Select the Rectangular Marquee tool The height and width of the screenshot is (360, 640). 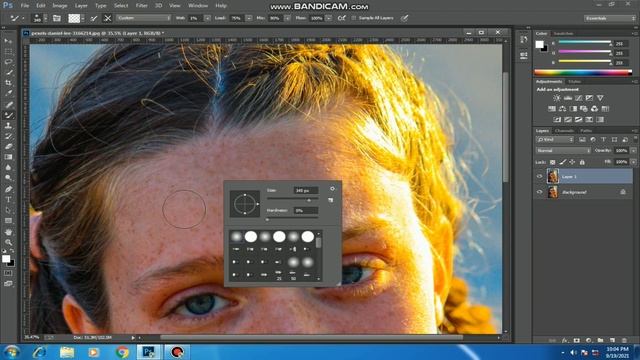(8, 52)
